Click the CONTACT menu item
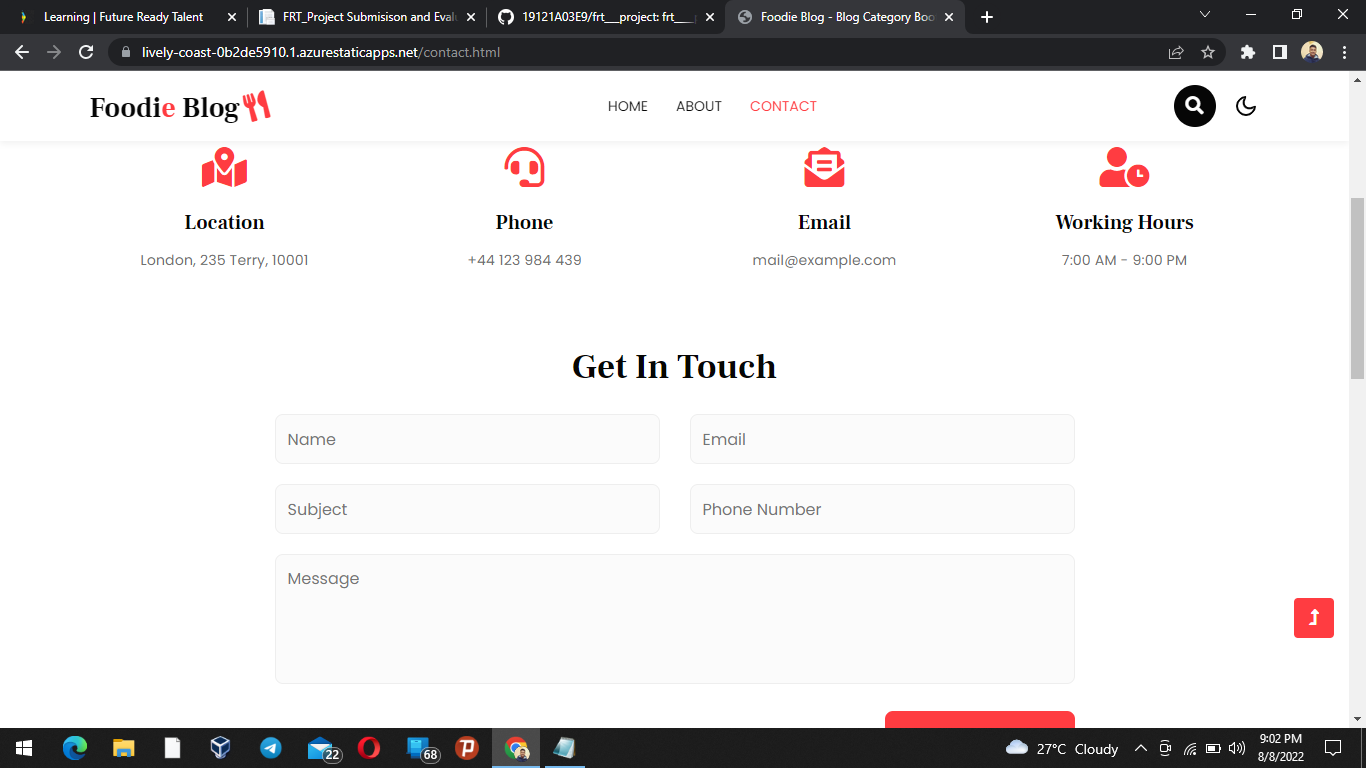 tap(783, 106)
